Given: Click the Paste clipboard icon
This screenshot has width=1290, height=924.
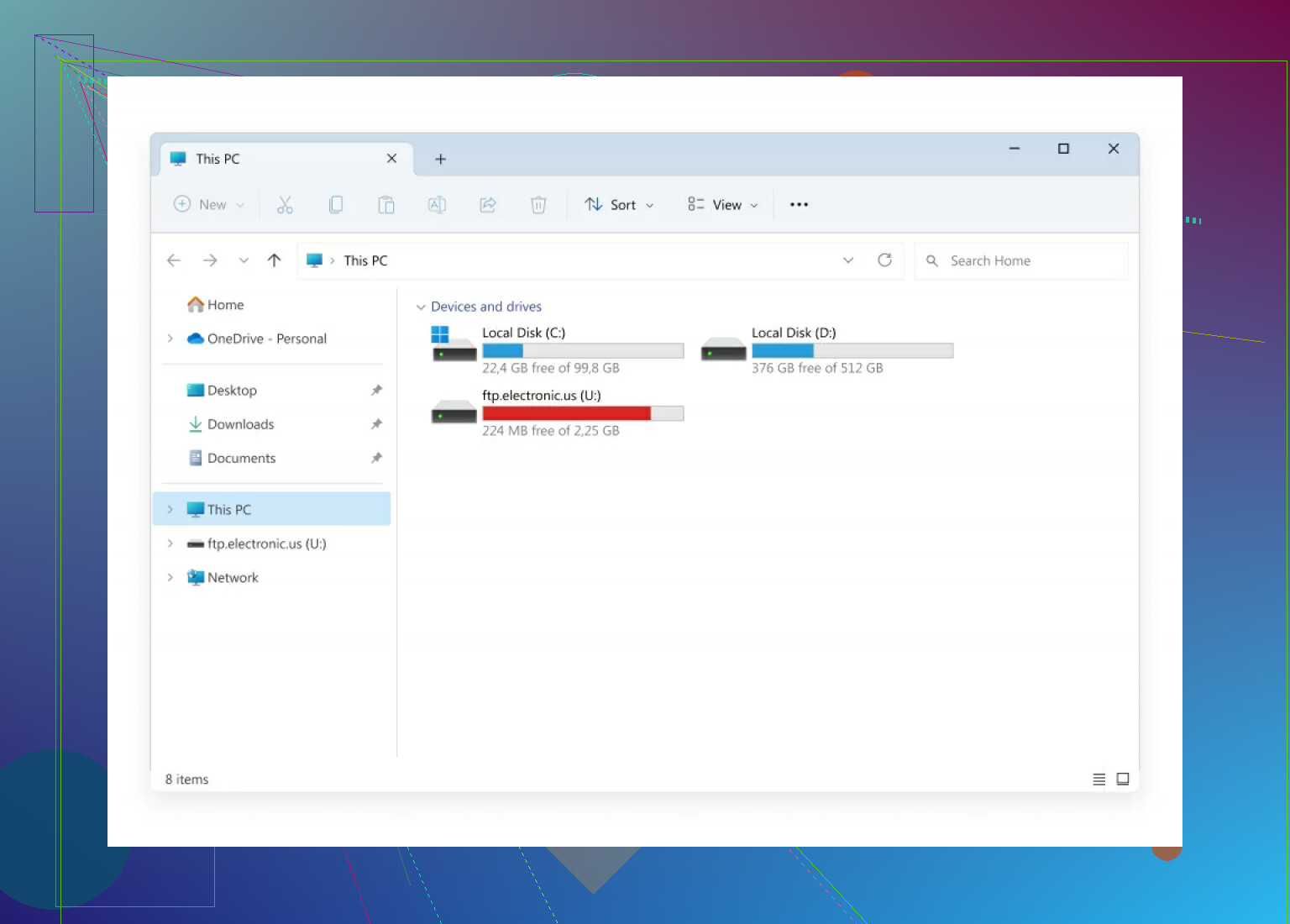Looking at the screenshot, I should (386, 205).
